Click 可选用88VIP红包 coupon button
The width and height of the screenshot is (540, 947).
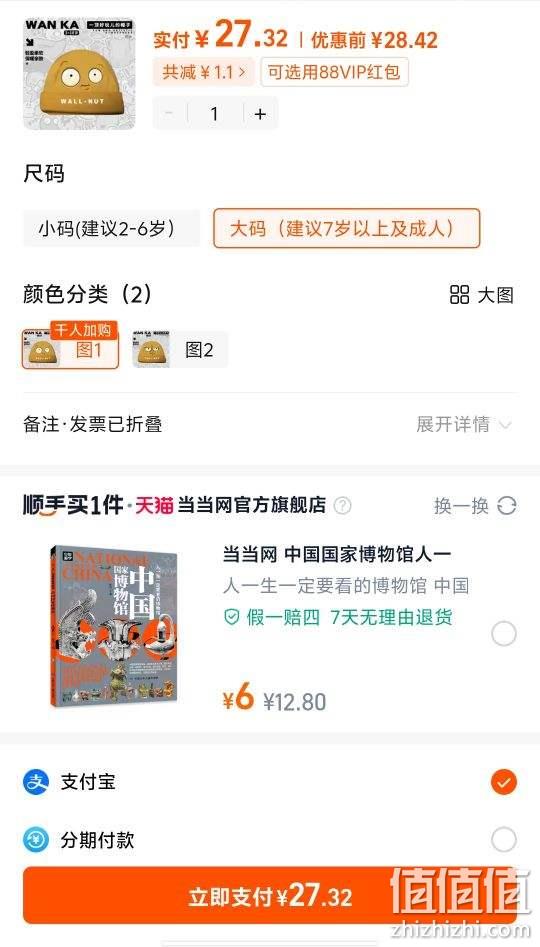pyautogui.click(x=335, y=72)
